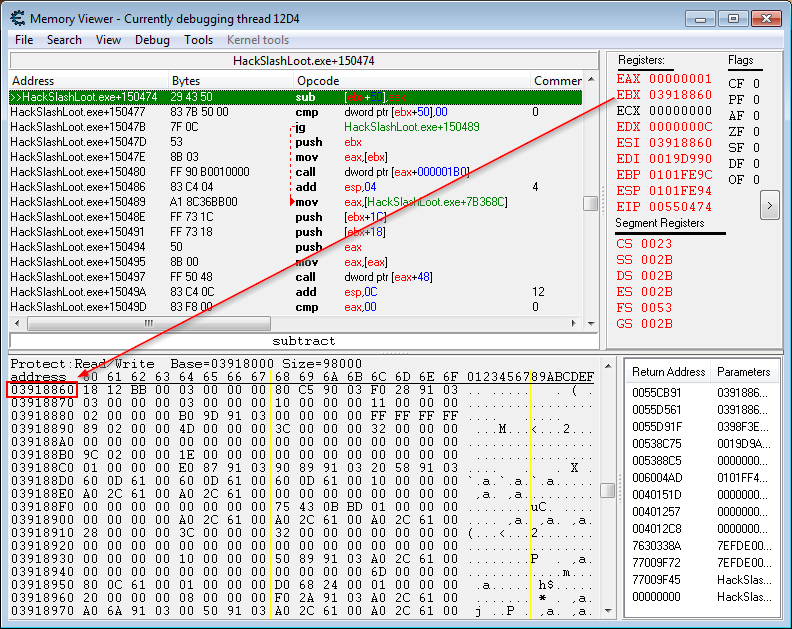The image size is (792, 629).
Task: Select hex address 03918860 in the memory dump
Action: click(42, 390)
